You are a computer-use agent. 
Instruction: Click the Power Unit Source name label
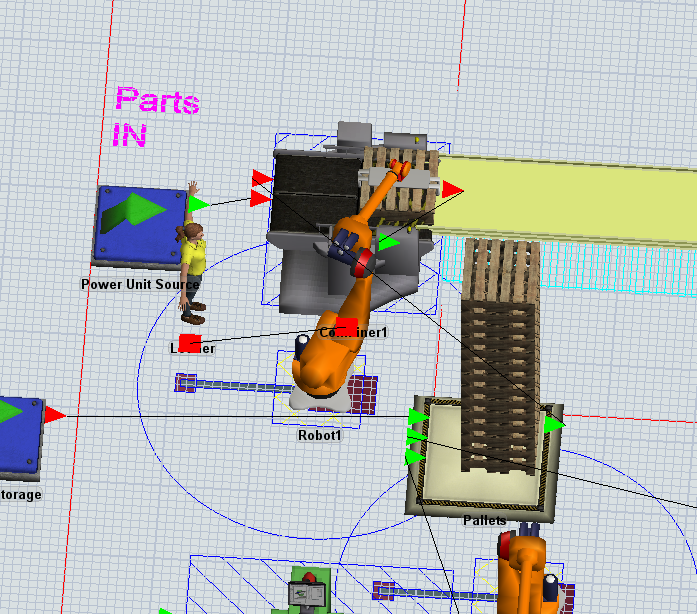tap(140, 284)
